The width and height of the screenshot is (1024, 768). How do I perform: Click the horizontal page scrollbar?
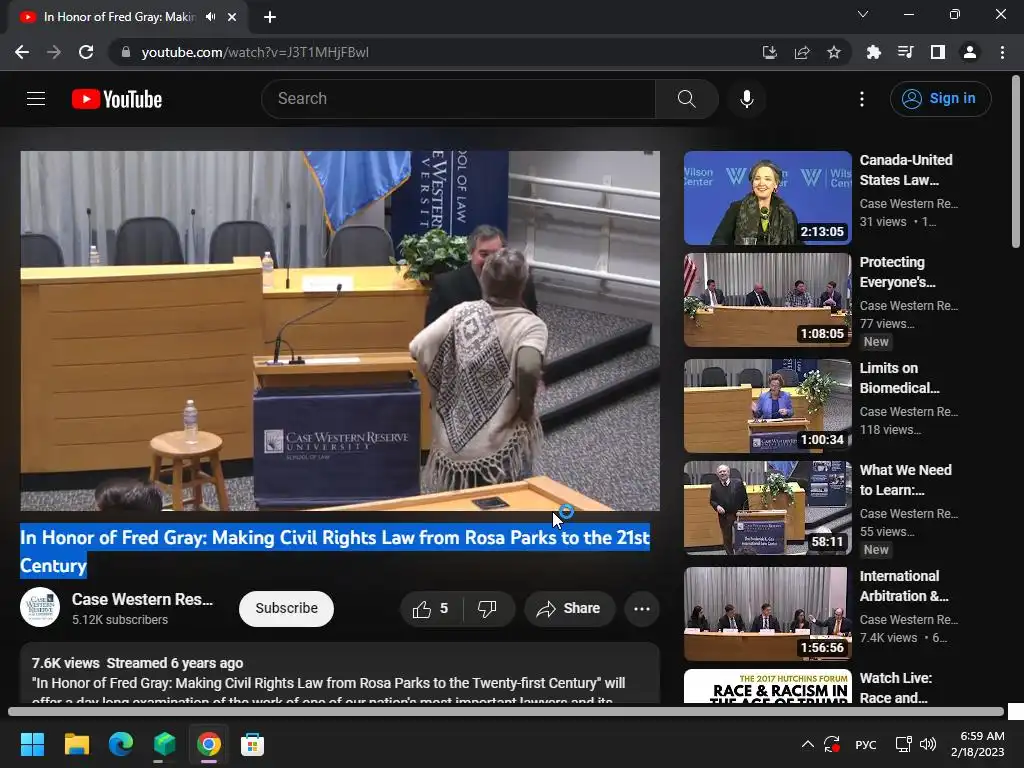coord(505,712)
